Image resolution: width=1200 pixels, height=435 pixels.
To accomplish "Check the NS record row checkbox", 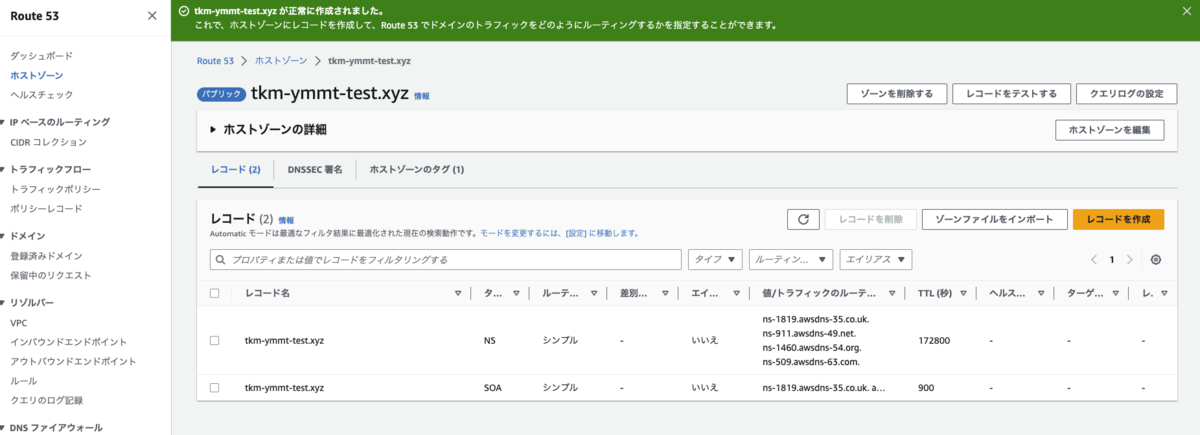I will tap(214, 340).
